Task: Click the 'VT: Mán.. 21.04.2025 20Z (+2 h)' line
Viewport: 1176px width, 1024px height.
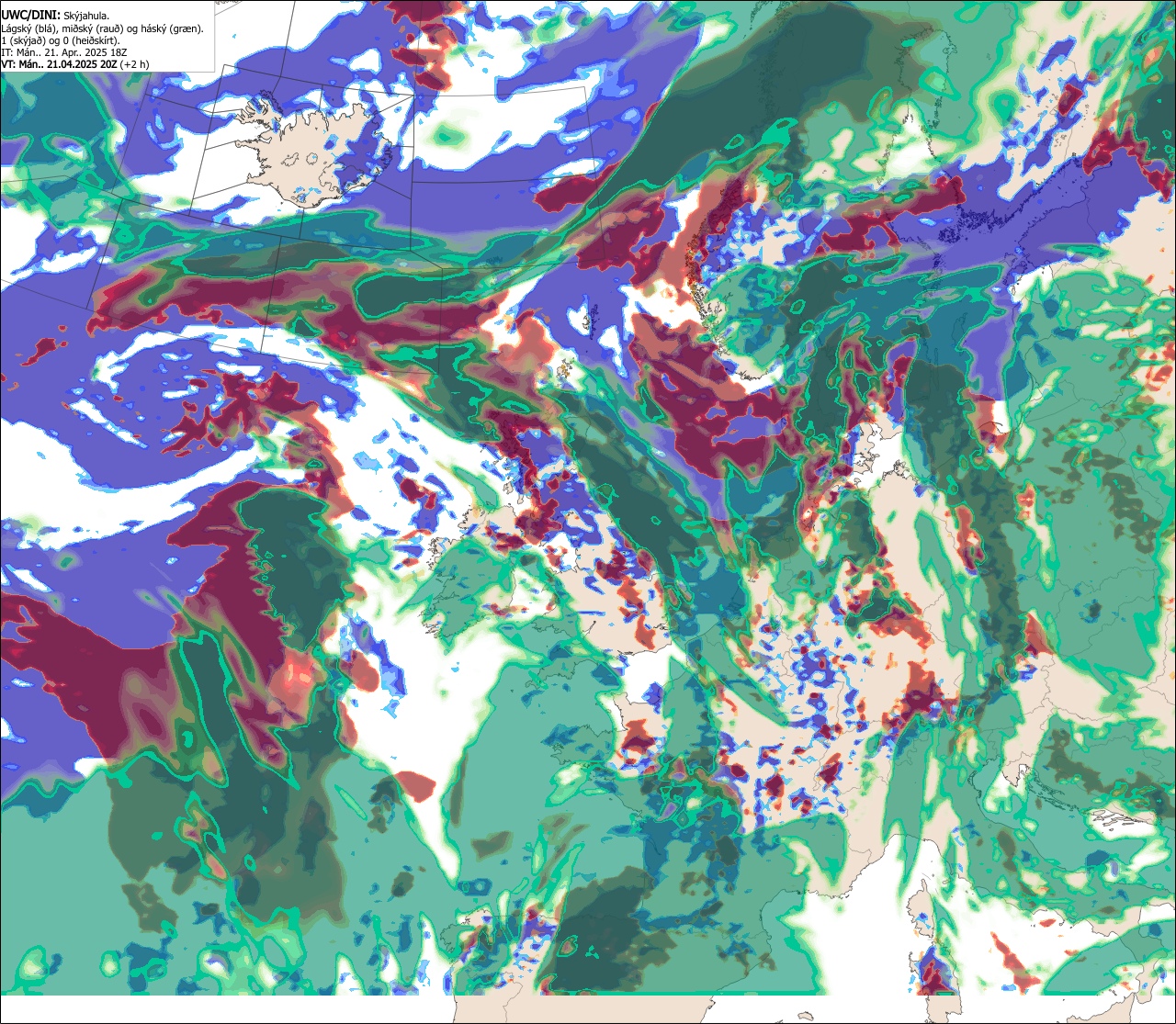Action: (x=74, y=64)
